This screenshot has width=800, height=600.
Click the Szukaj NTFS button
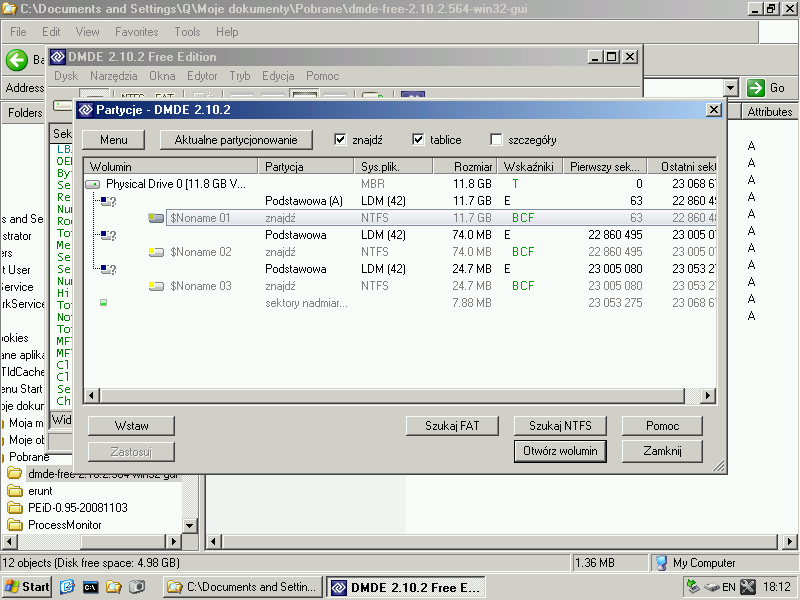point(560,426)
